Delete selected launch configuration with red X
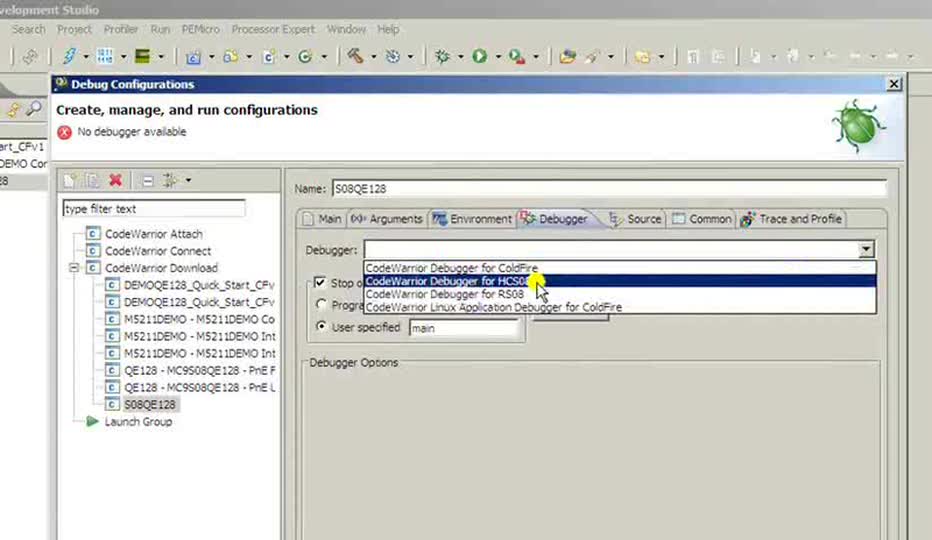Image resolution: width=932 pixels, height=540 pixels. [x=115, y=181]
